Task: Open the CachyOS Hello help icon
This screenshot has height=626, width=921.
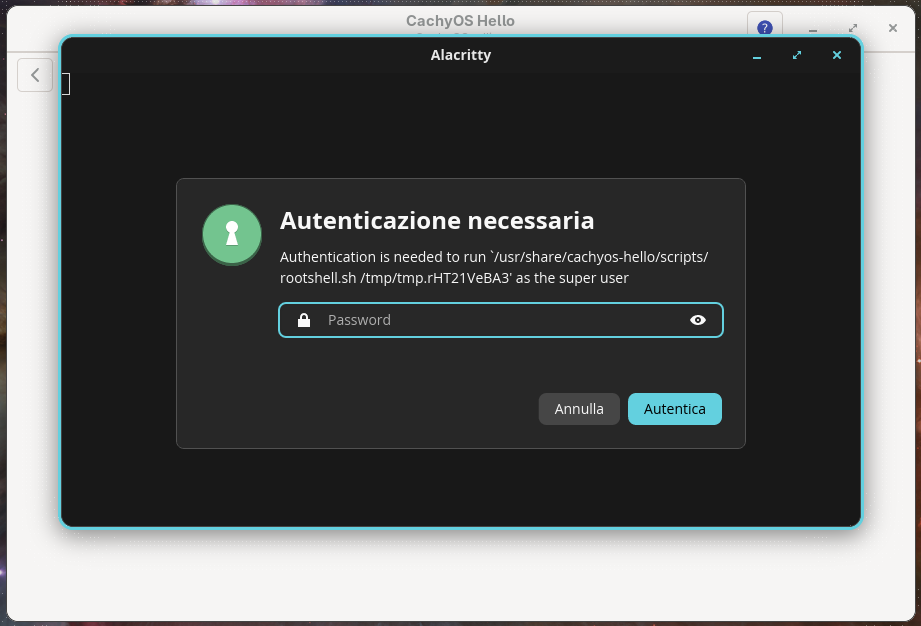Action: coord(765,28)
